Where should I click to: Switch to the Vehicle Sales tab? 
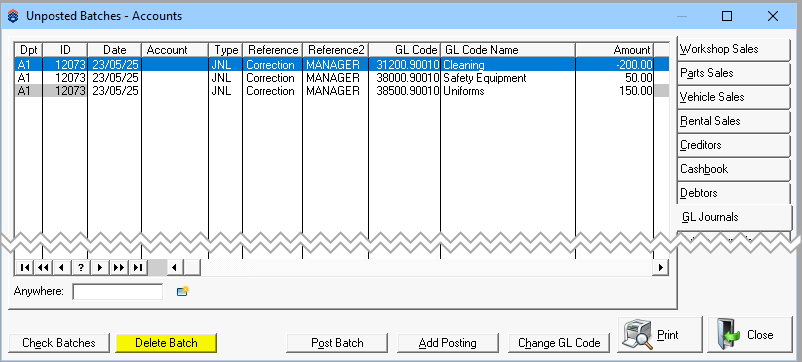coord(733,97)
